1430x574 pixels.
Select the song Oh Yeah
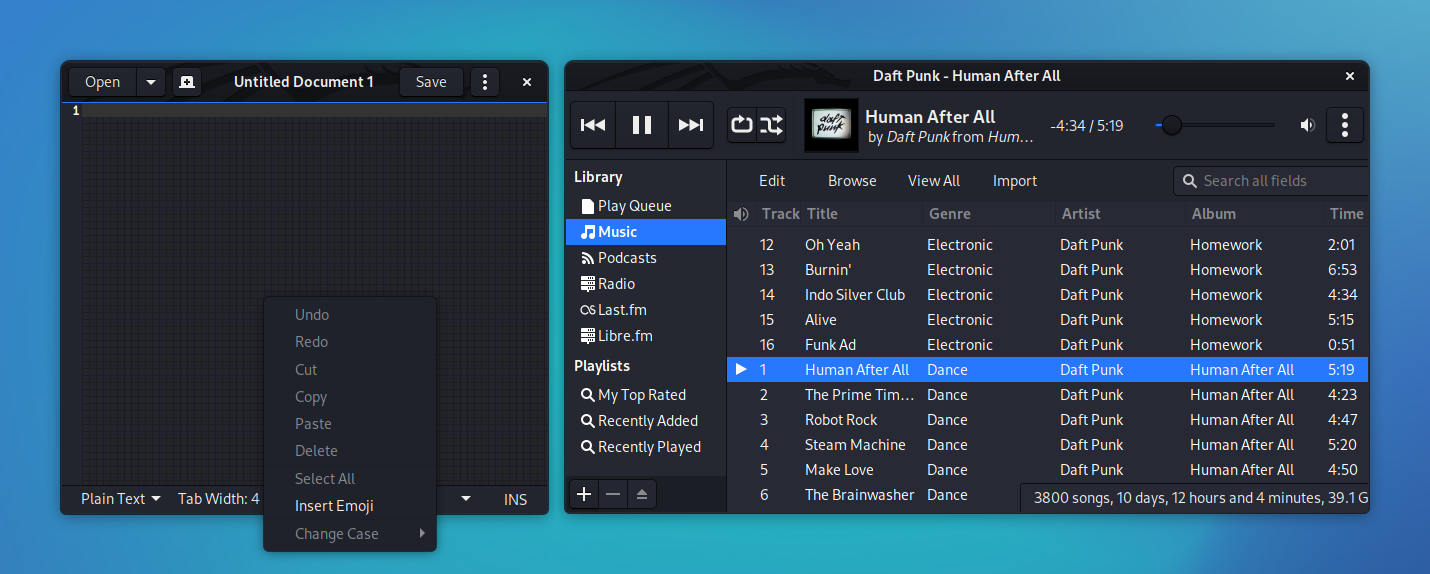1047,245
